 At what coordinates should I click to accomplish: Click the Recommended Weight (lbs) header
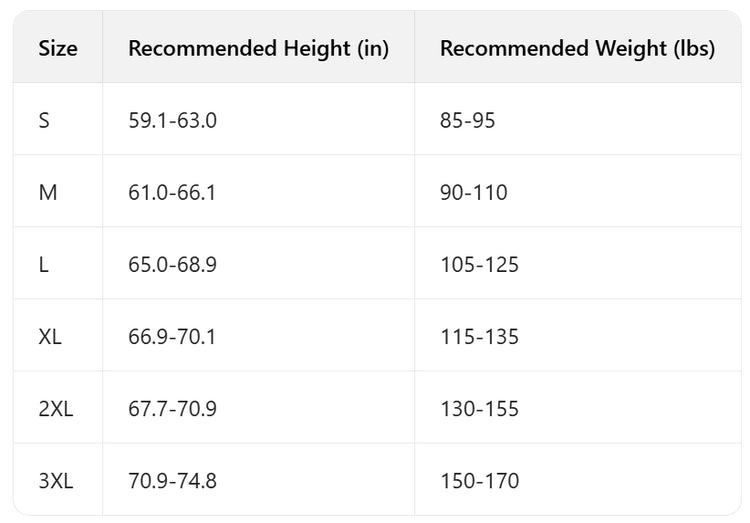(577, 48)
